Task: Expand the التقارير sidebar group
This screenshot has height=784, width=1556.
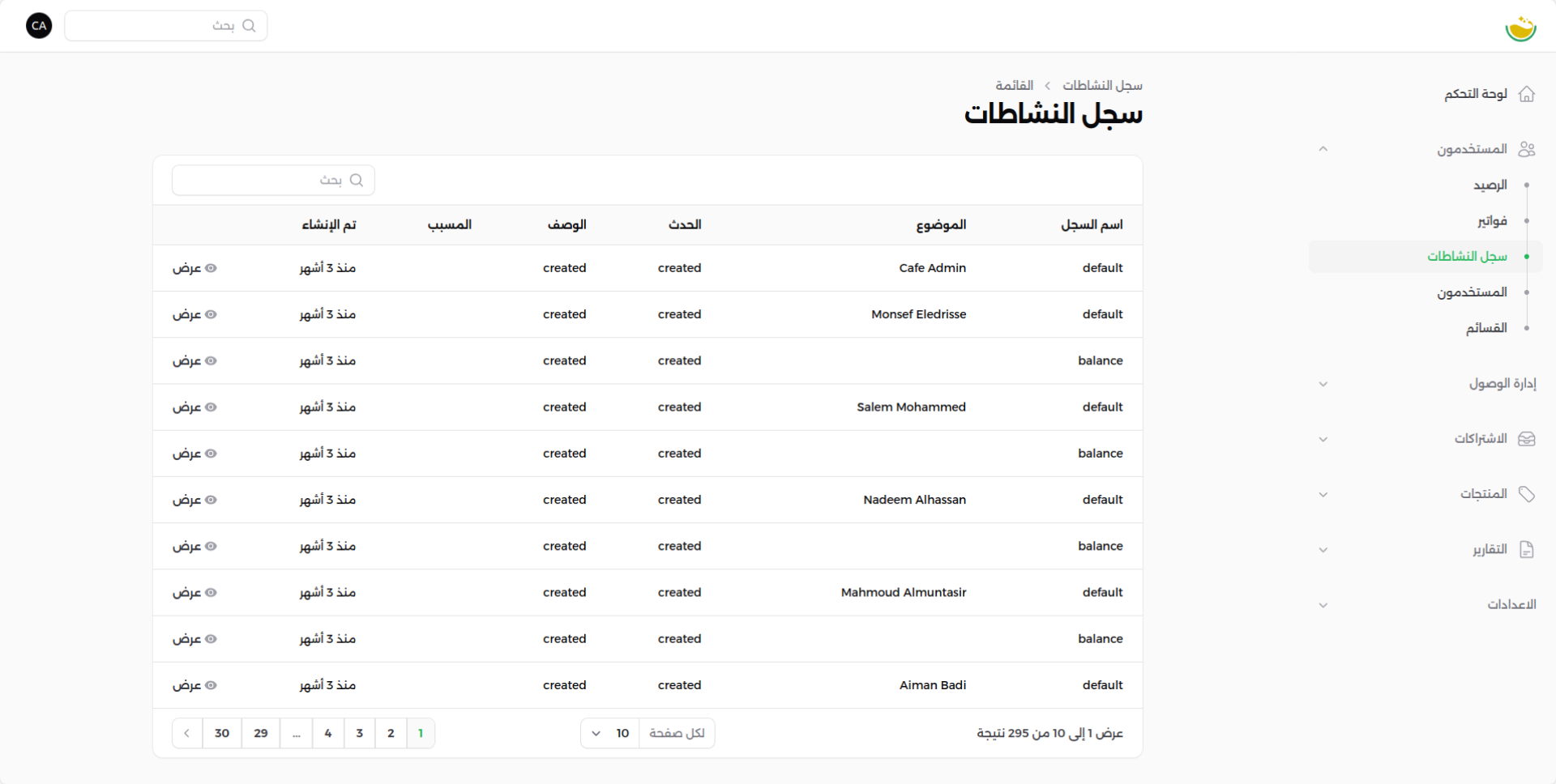Action: [x=1323, y=550]
